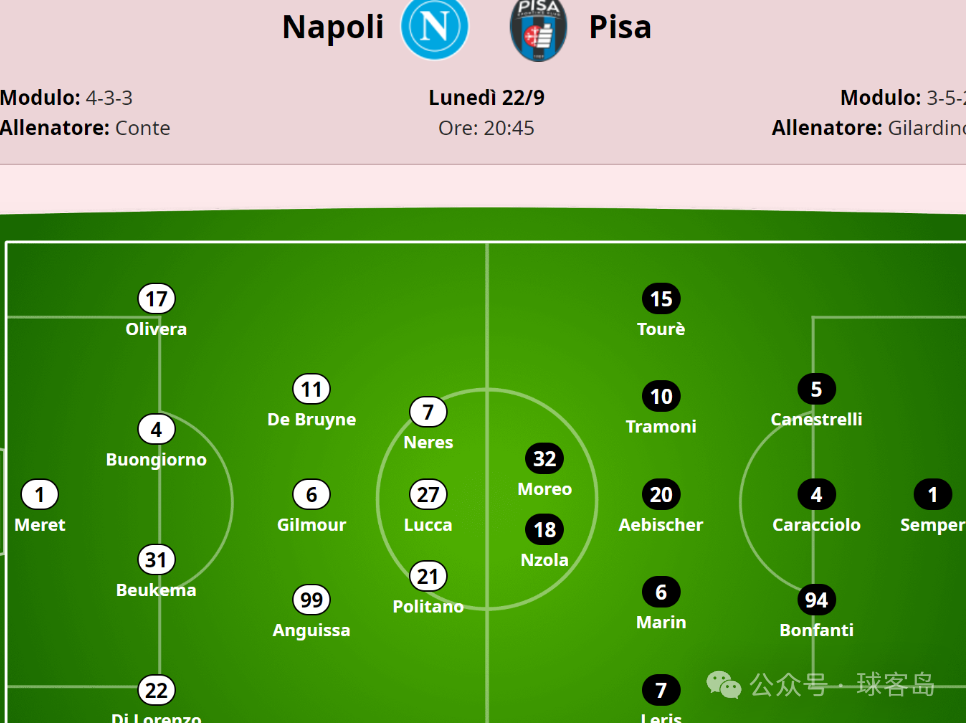Click the Aebischer player name label

pyautogui.click(x=661, y=525)
